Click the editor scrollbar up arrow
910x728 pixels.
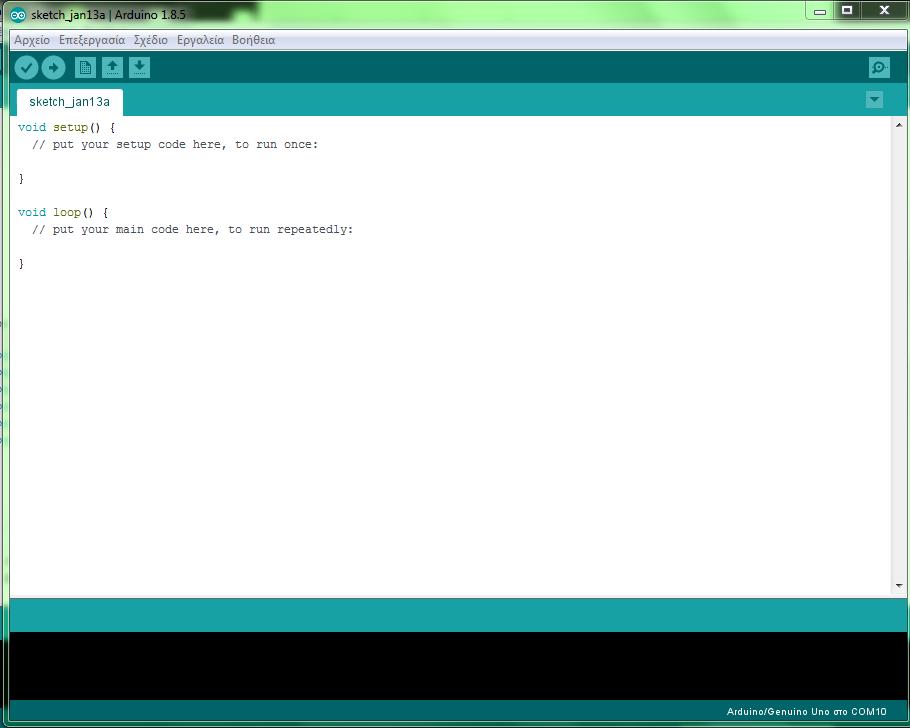tap(899, 125)
